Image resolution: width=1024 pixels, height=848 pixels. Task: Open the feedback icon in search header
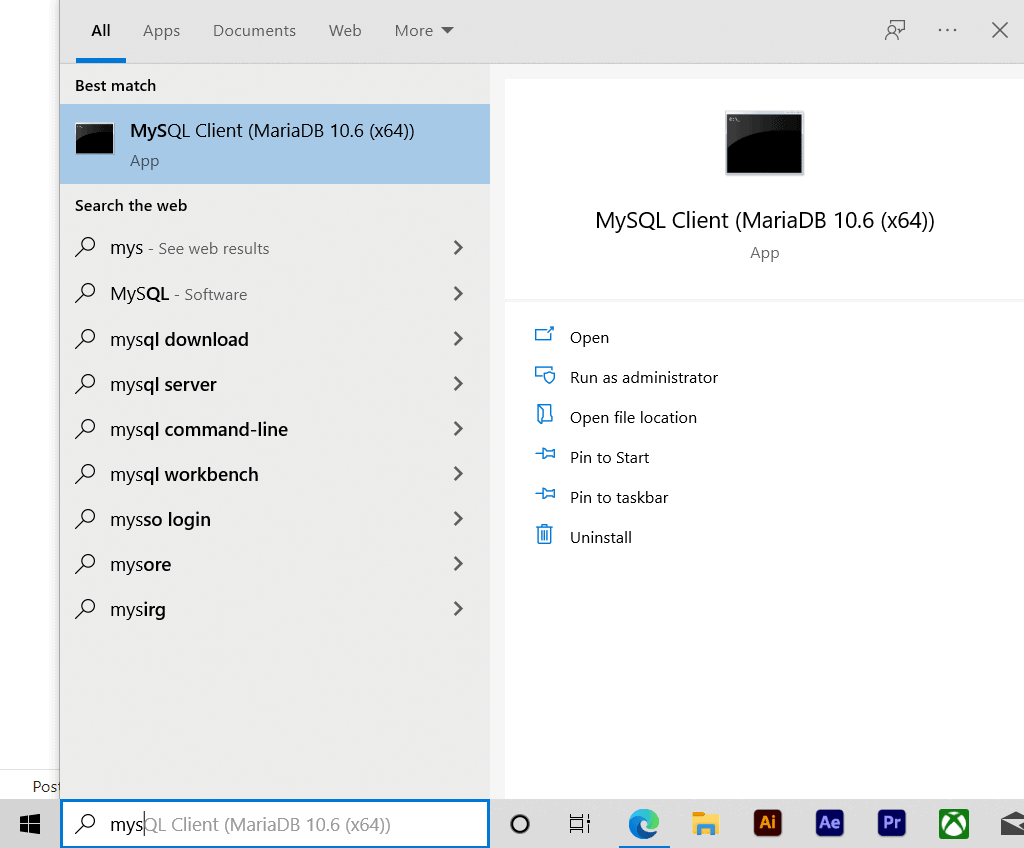(895, 30)
